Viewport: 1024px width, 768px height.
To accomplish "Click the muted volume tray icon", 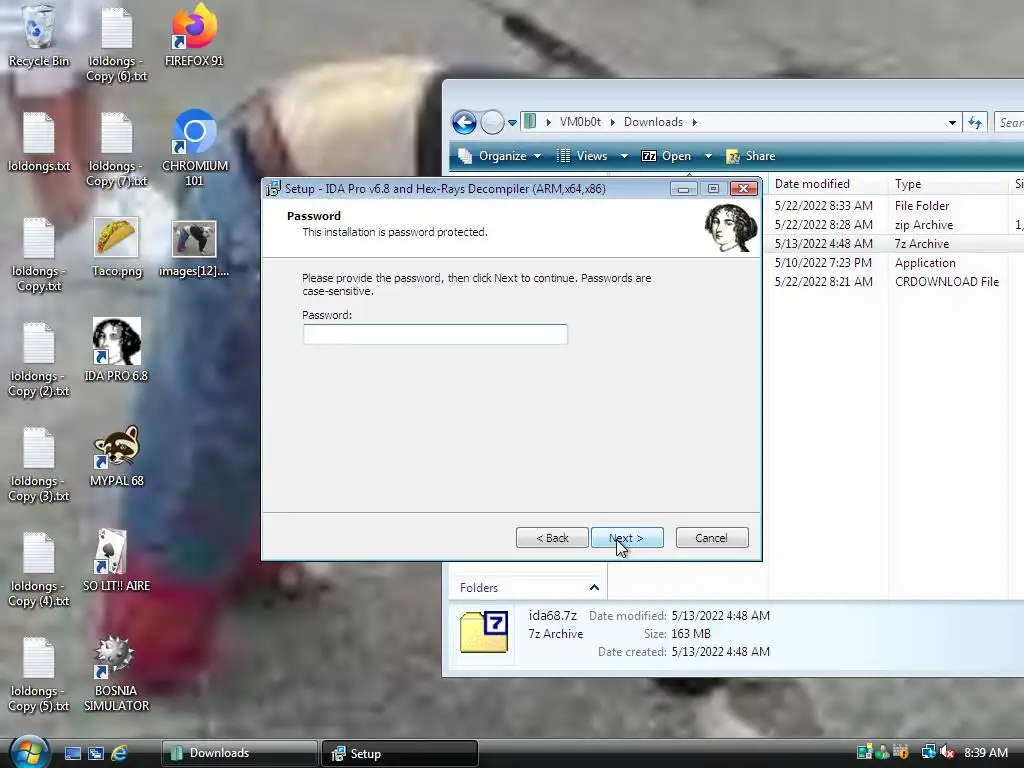I will [948, 753].
